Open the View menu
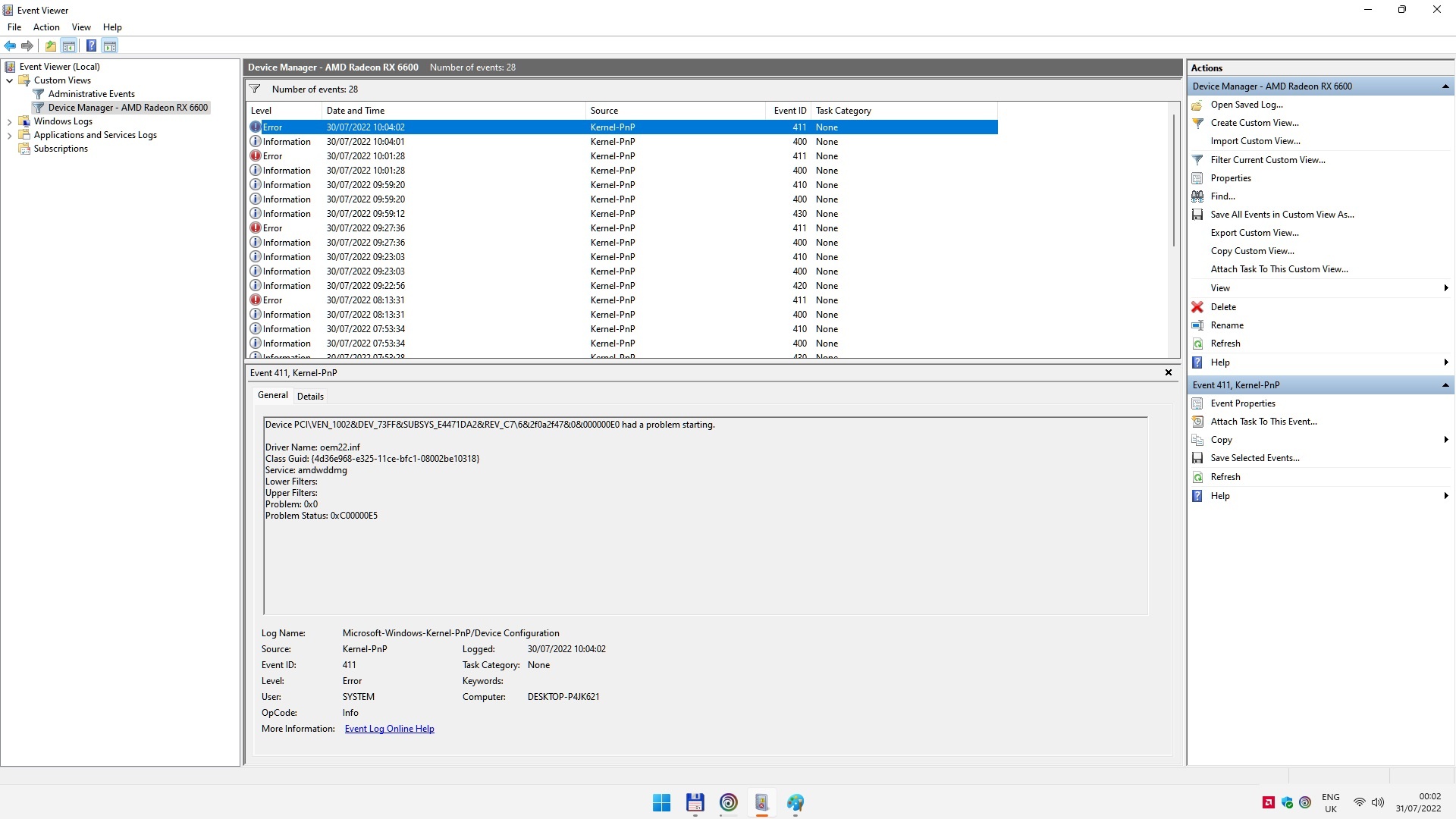The image size is (1456, 819). 81,27
